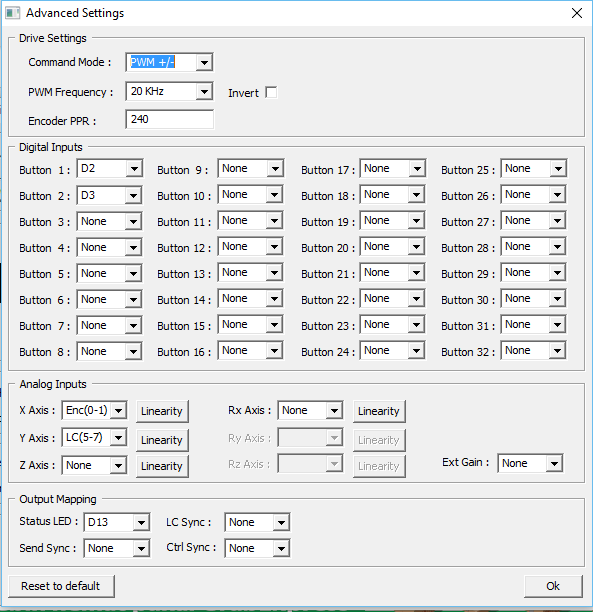Open the Button 1 dropdown set to D2
Screen dimensions: 593x612
pyautogui.click(x=110, y=169)
